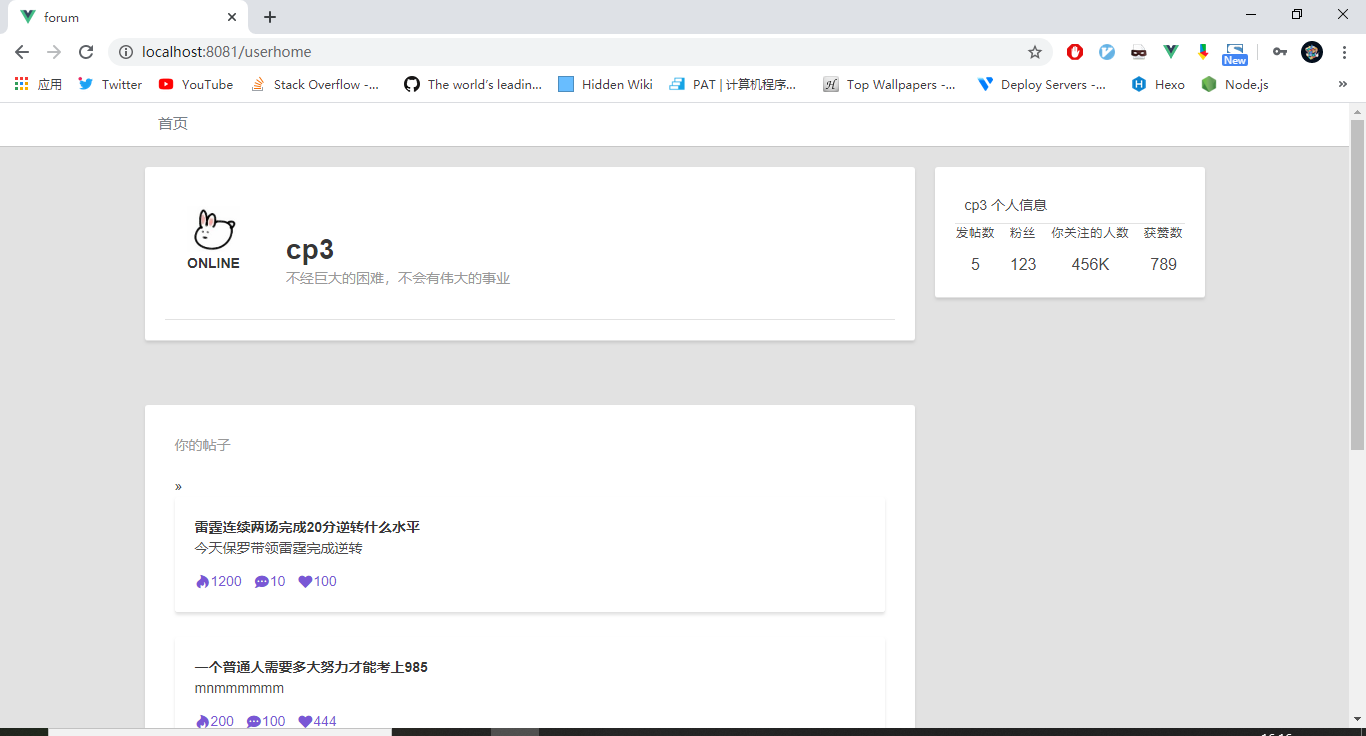Open post 雷霆连续两场完成20分逆转什么水平
1366x736 pixels.
coord(307,527)
